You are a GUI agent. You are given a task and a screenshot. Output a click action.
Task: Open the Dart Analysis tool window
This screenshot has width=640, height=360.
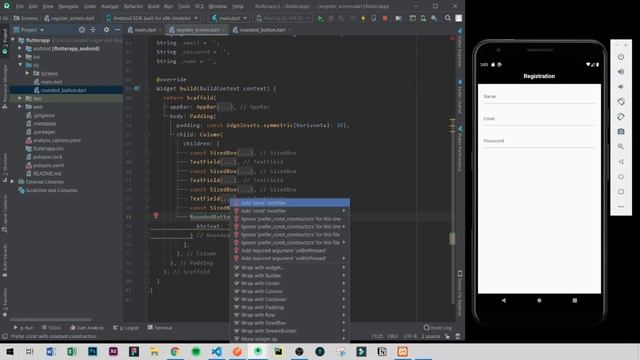(x=87, y=328)
